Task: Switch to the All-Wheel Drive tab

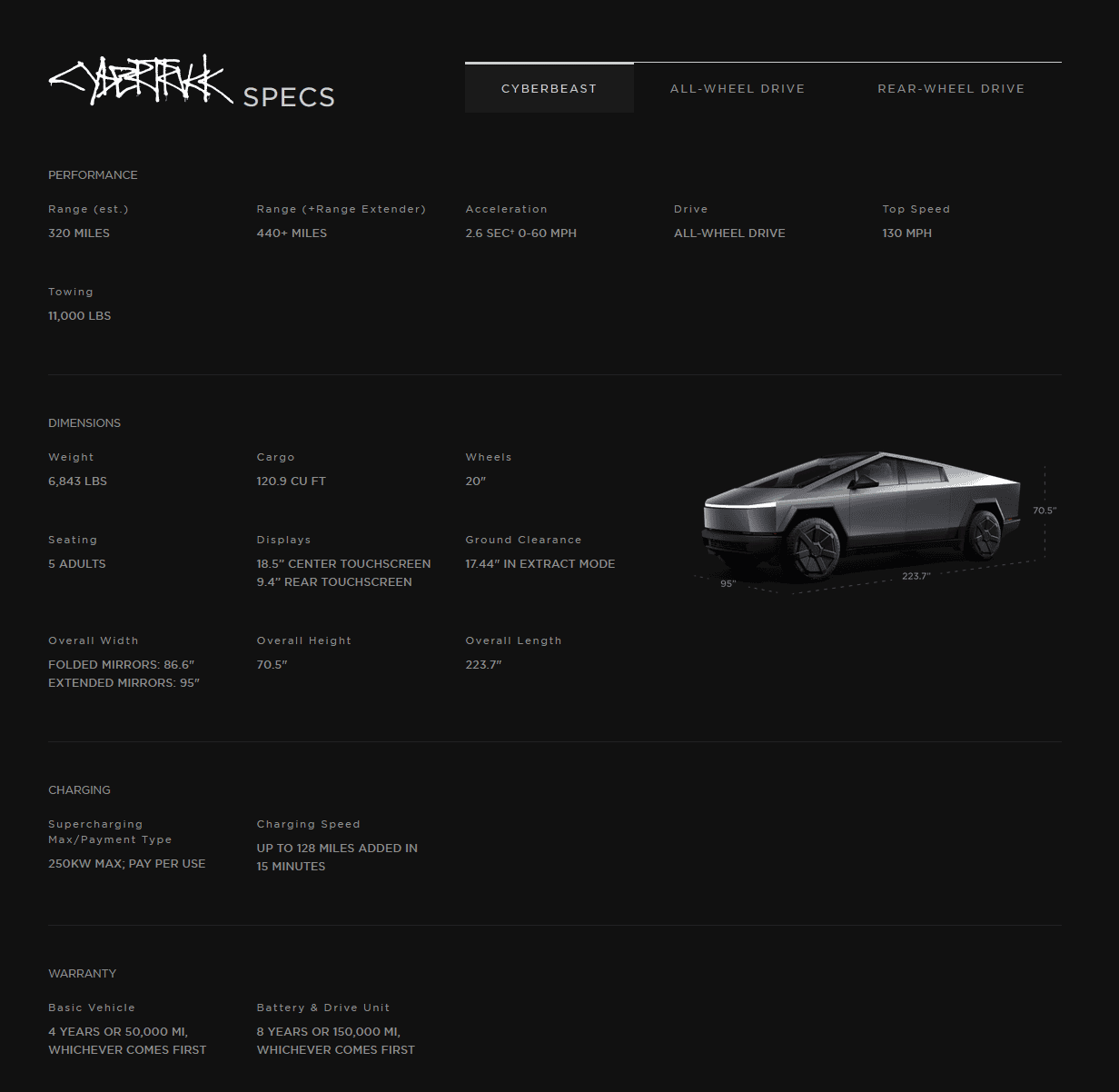Action: click(738, 88)
